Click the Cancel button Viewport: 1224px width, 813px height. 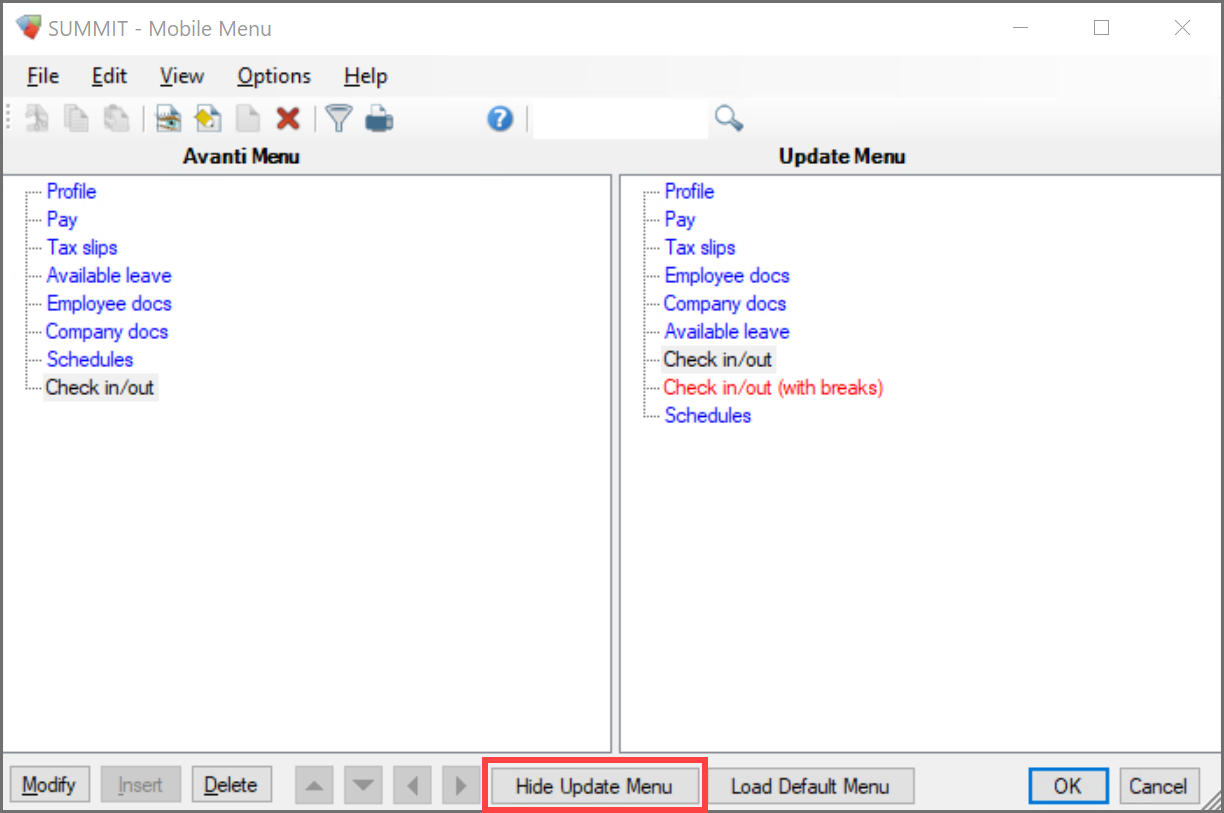point(1159,786)
